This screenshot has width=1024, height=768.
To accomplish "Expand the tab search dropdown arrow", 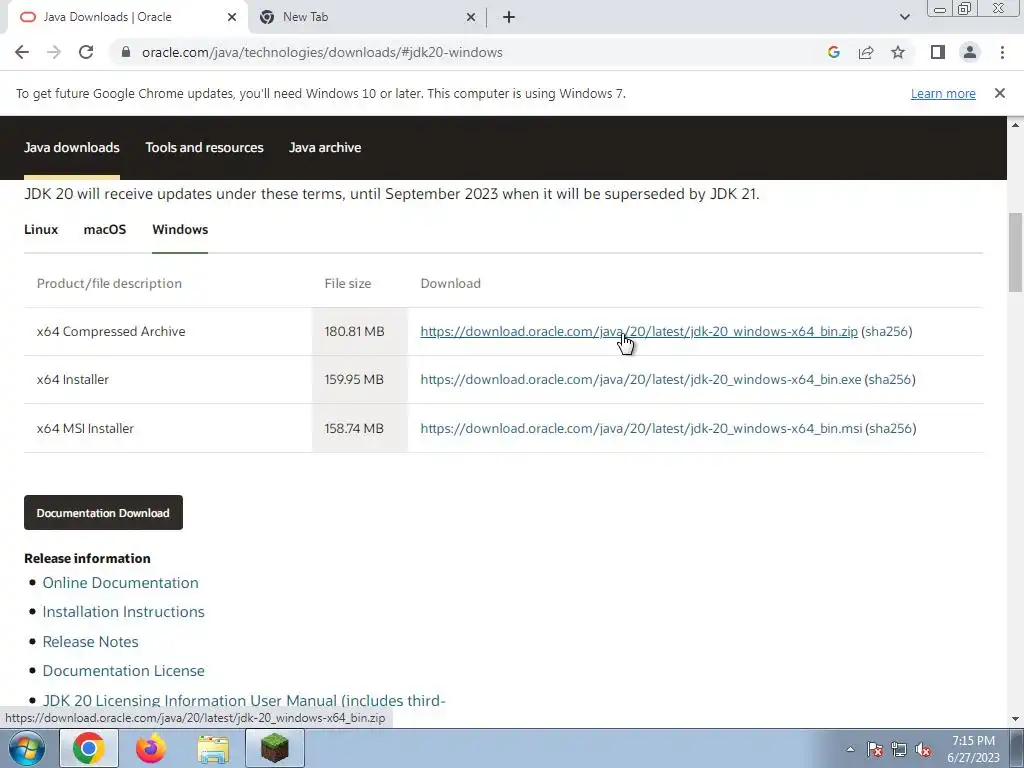I will click(904, 17).
